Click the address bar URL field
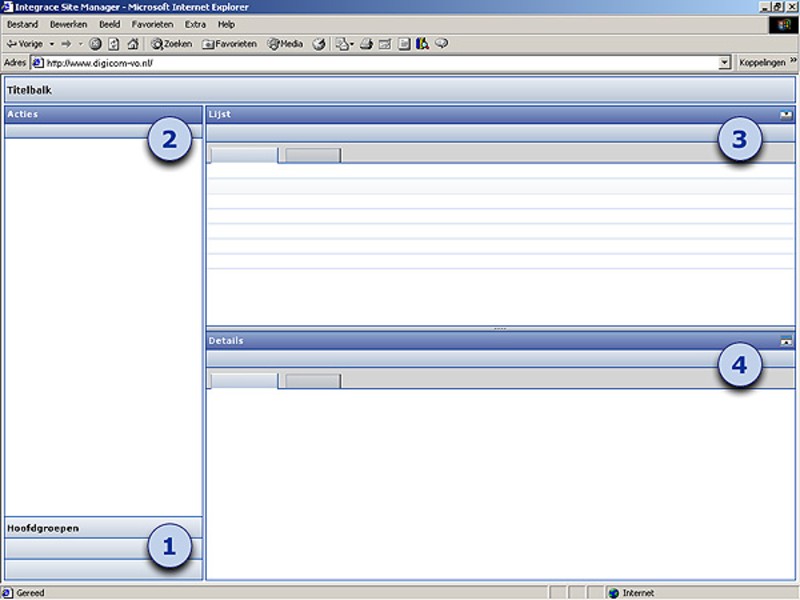 click(380, 62)
